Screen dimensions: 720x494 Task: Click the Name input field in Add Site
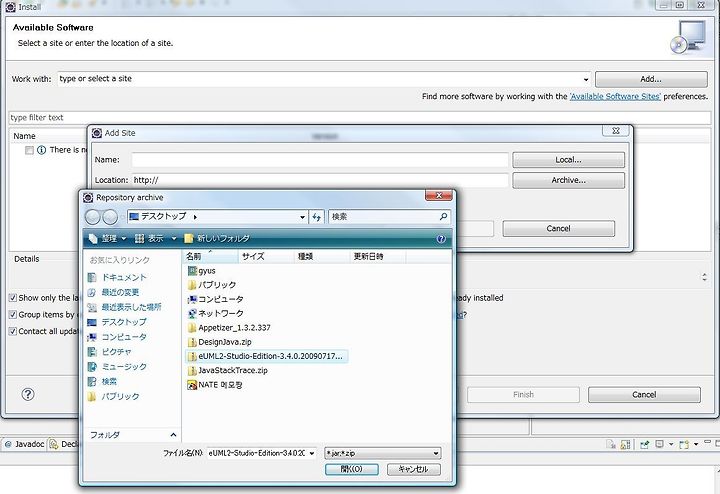pos(320,160)
